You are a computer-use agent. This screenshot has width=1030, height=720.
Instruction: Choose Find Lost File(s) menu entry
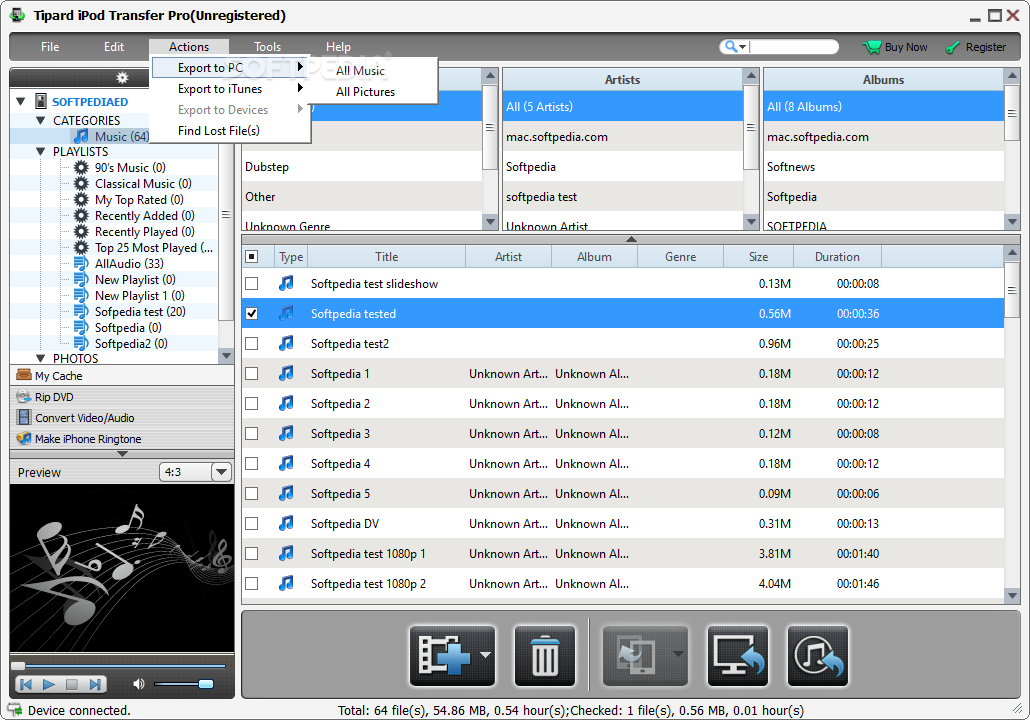click(231, 131)
